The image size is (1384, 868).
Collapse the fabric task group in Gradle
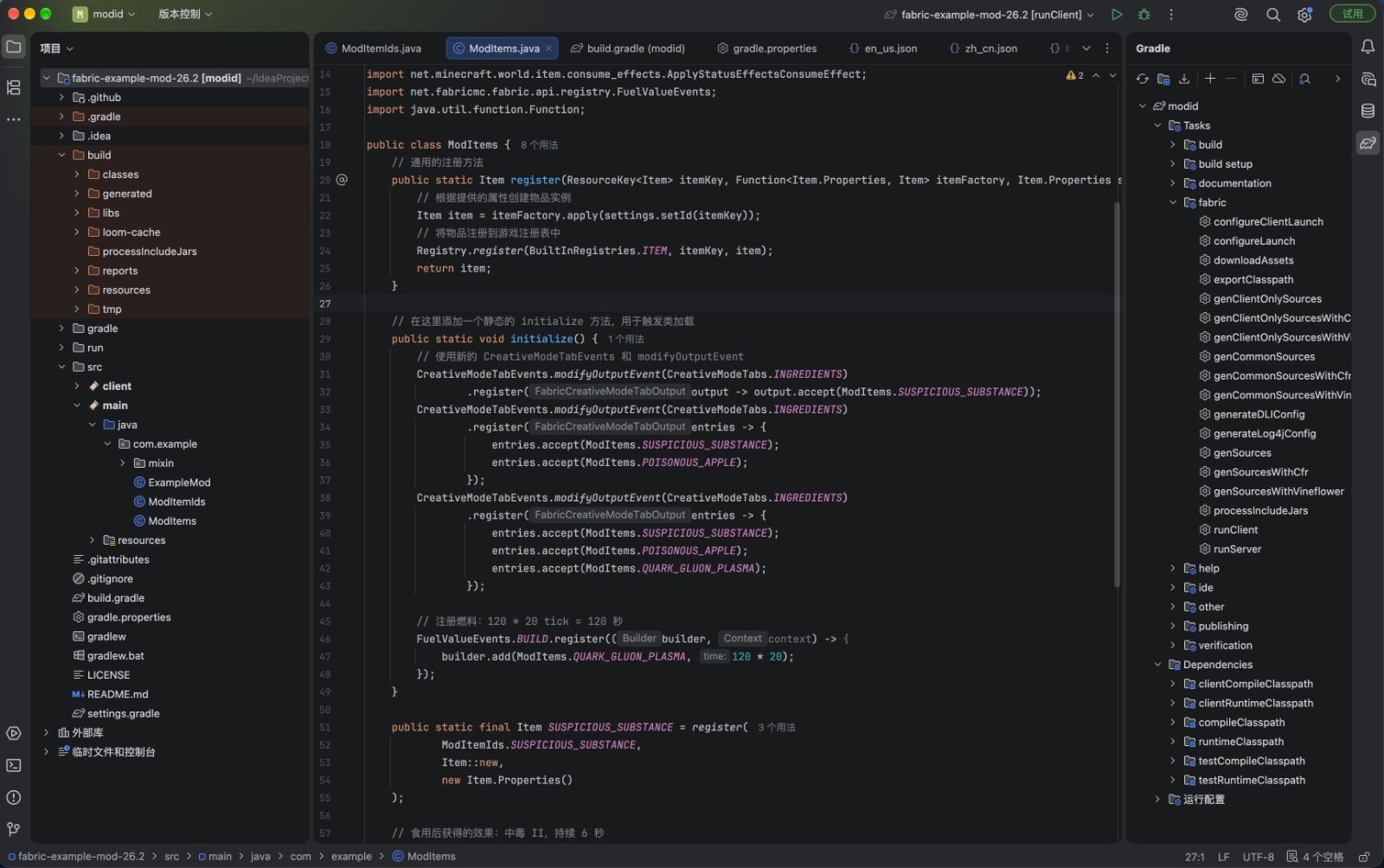pyautogui.click(x=1173, y=203)
